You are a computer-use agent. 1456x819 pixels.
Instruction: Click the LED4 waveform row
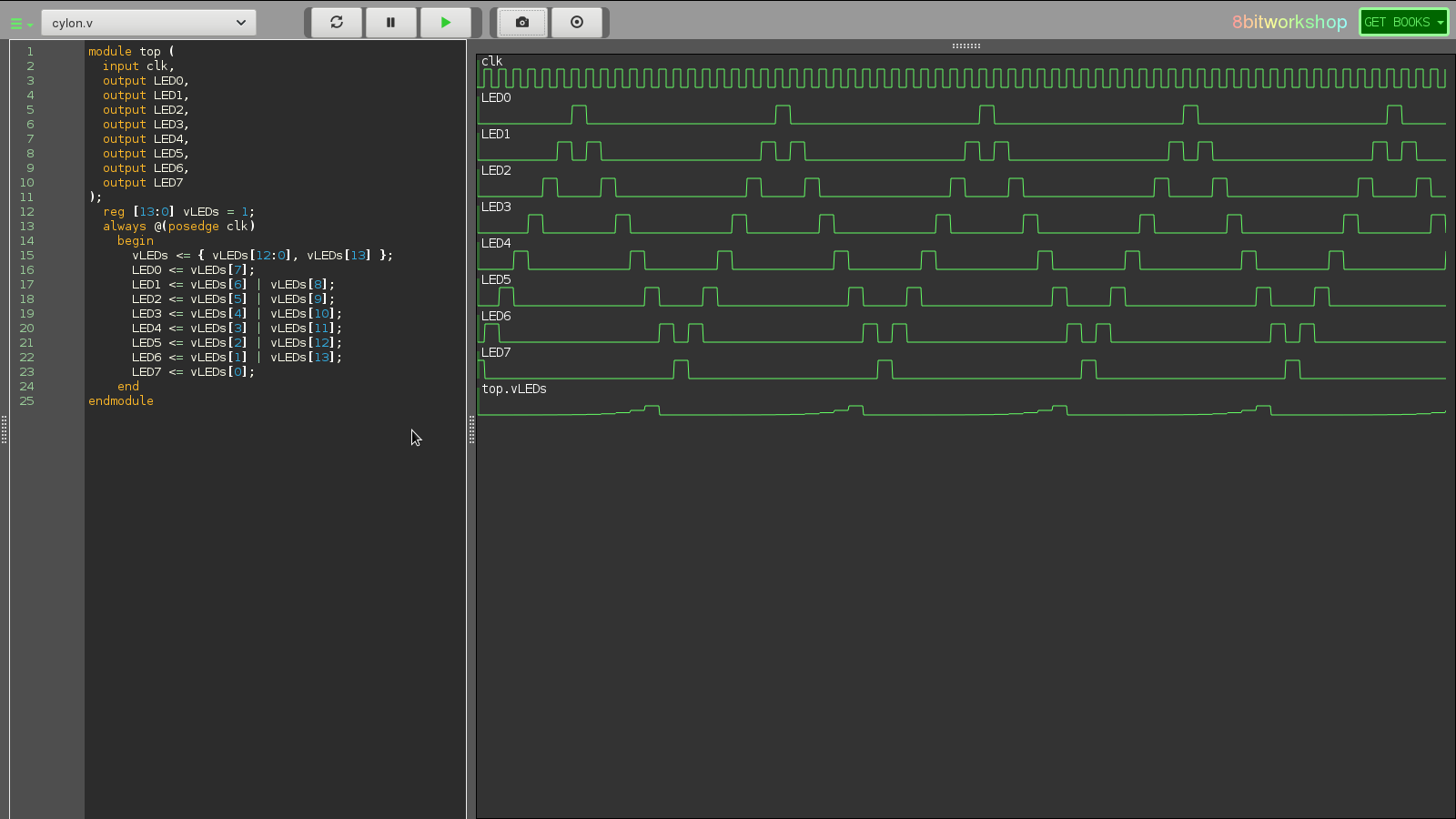click(x=496, y=243)
